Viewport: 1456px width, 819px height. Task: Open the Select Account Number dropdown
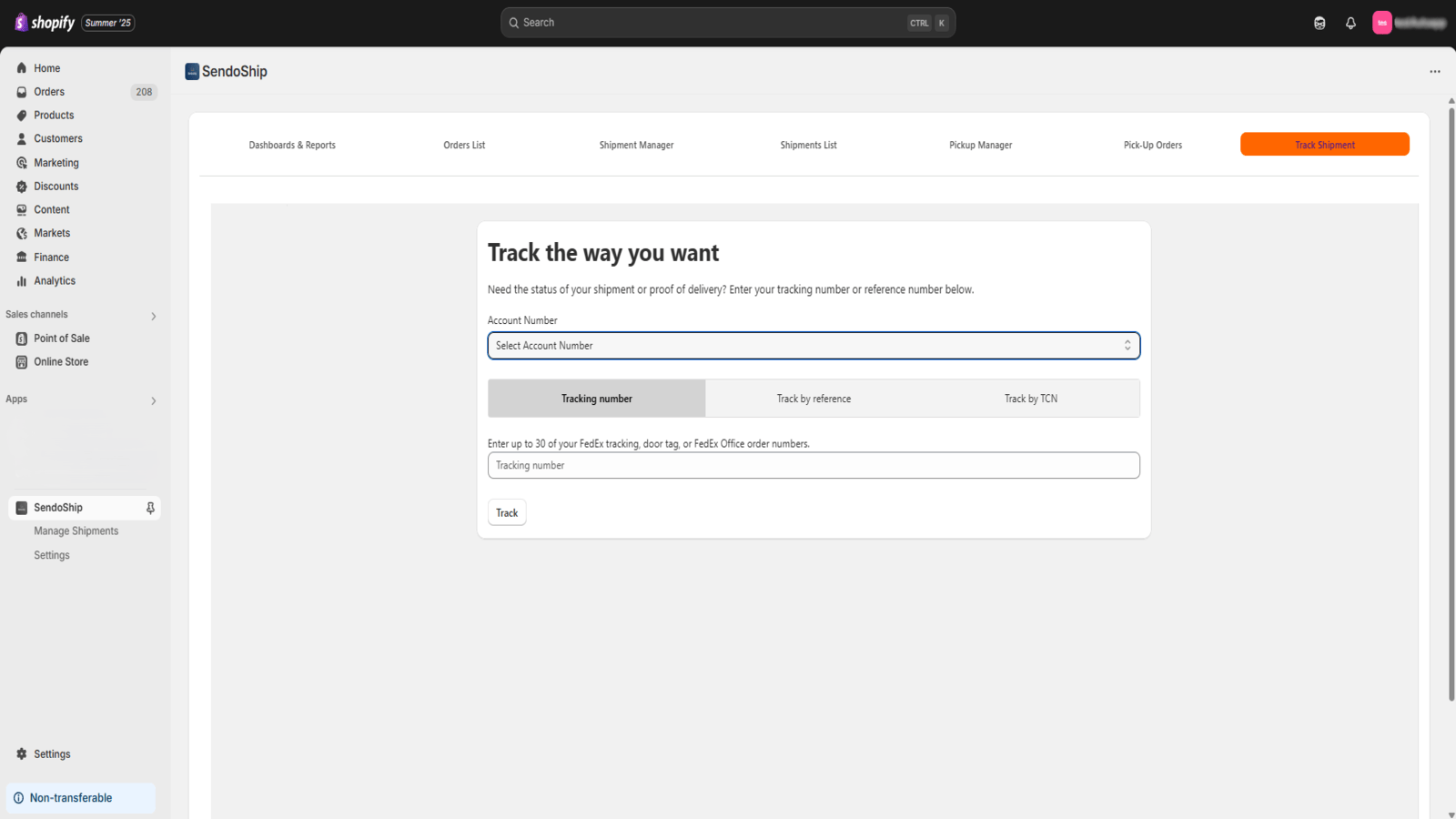tap(814, 346)
